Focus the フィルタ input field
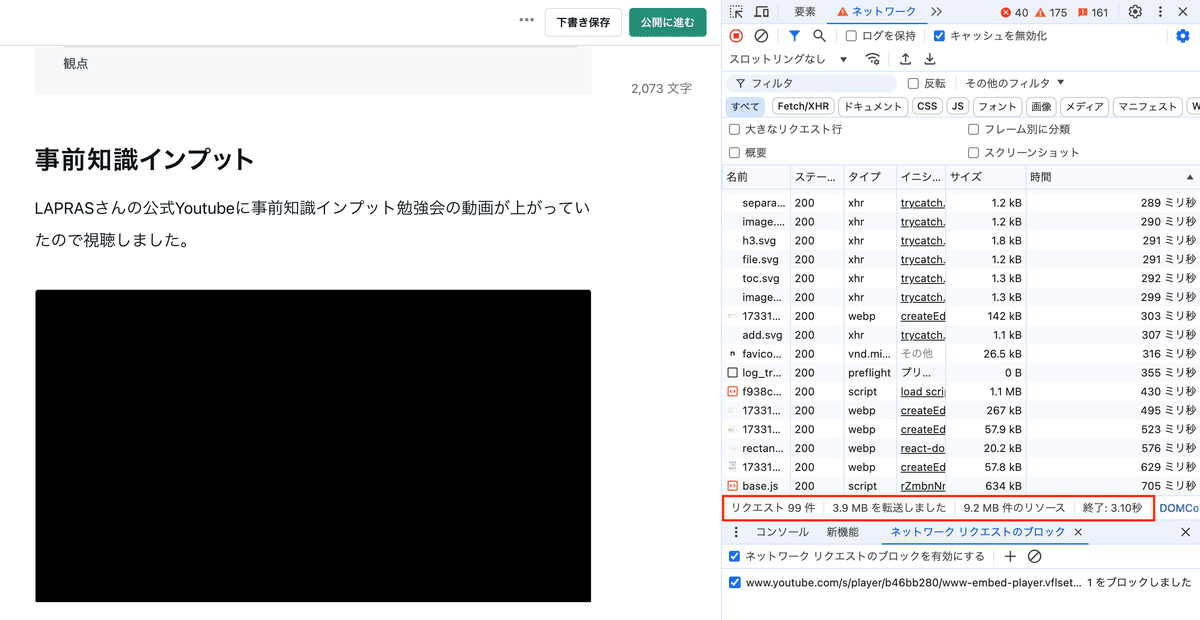The image size is (1200, 620). (x=812, y=83)
